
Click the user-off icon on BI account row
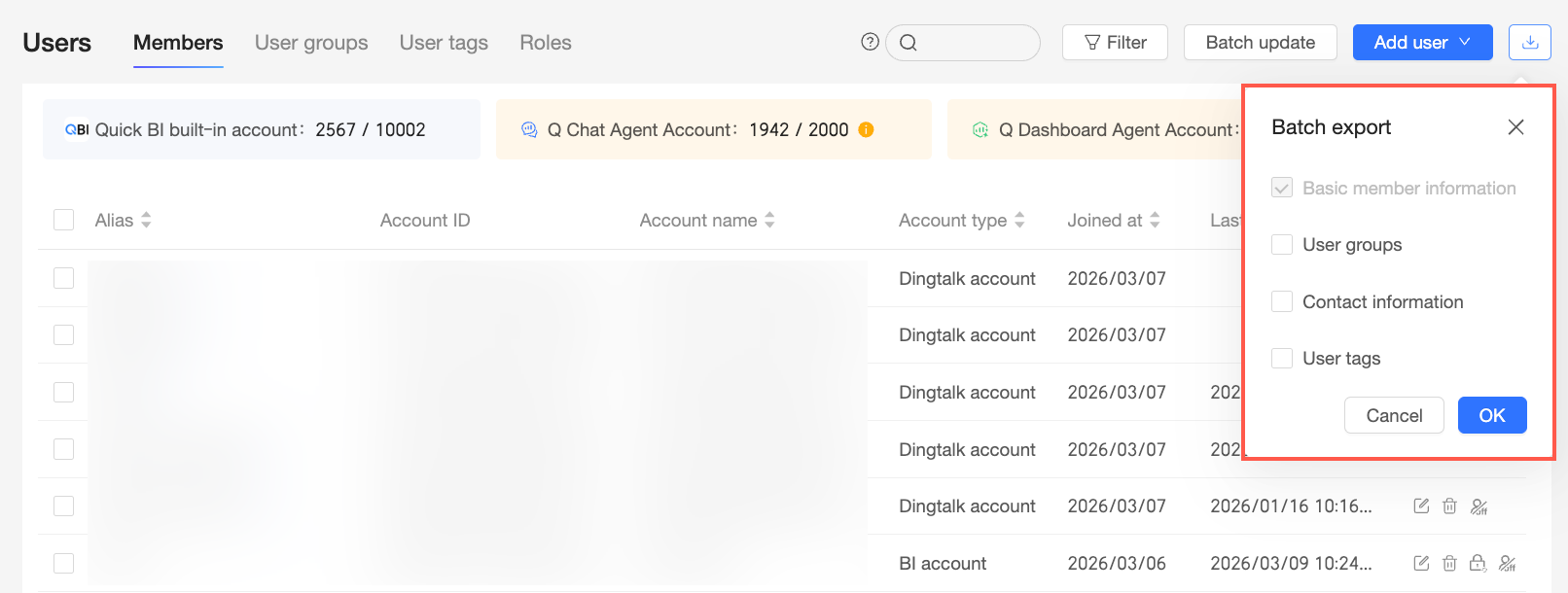[1508, 563]
